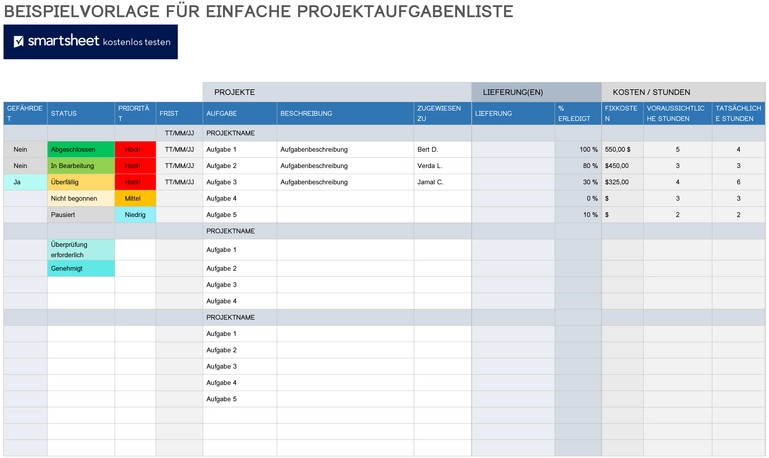Click the Niedrig priority cell
The height and width of the screenshot is (458, 769).
pos(135,215)
